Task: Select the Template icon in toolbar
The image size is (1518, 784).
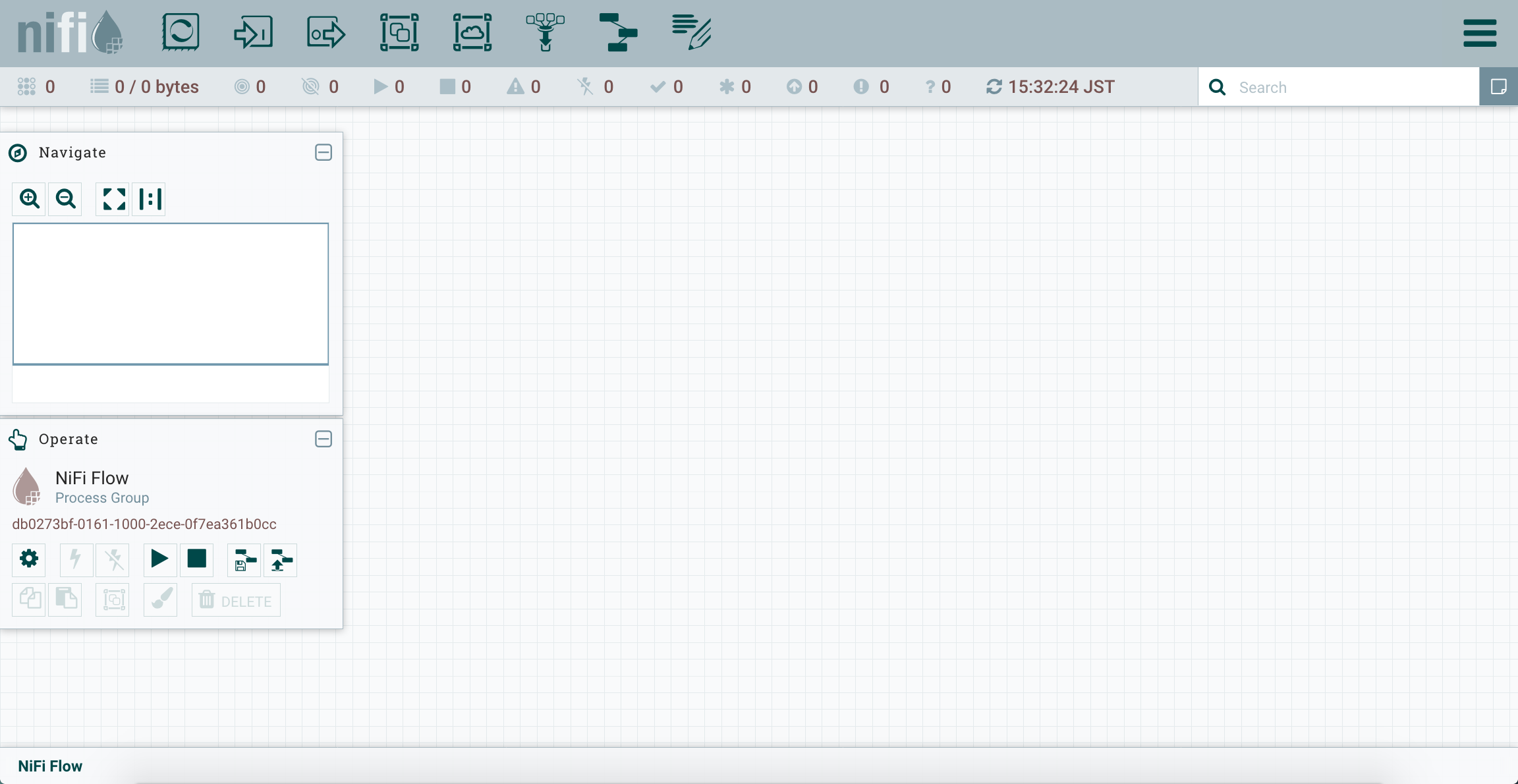Action: (617, 32)
